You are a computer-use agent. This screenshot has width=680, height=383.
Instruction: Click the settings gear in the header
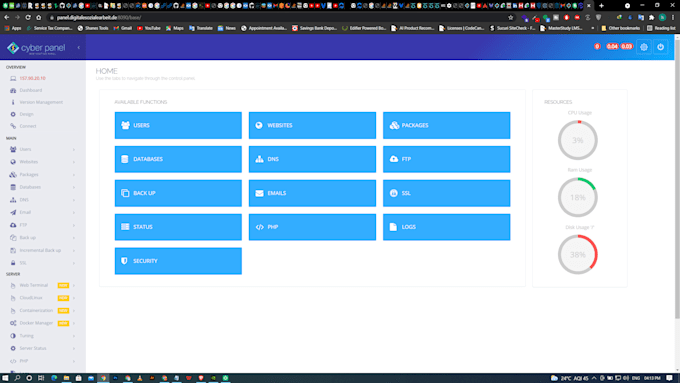pyautogui.click(x=644, y=47)
